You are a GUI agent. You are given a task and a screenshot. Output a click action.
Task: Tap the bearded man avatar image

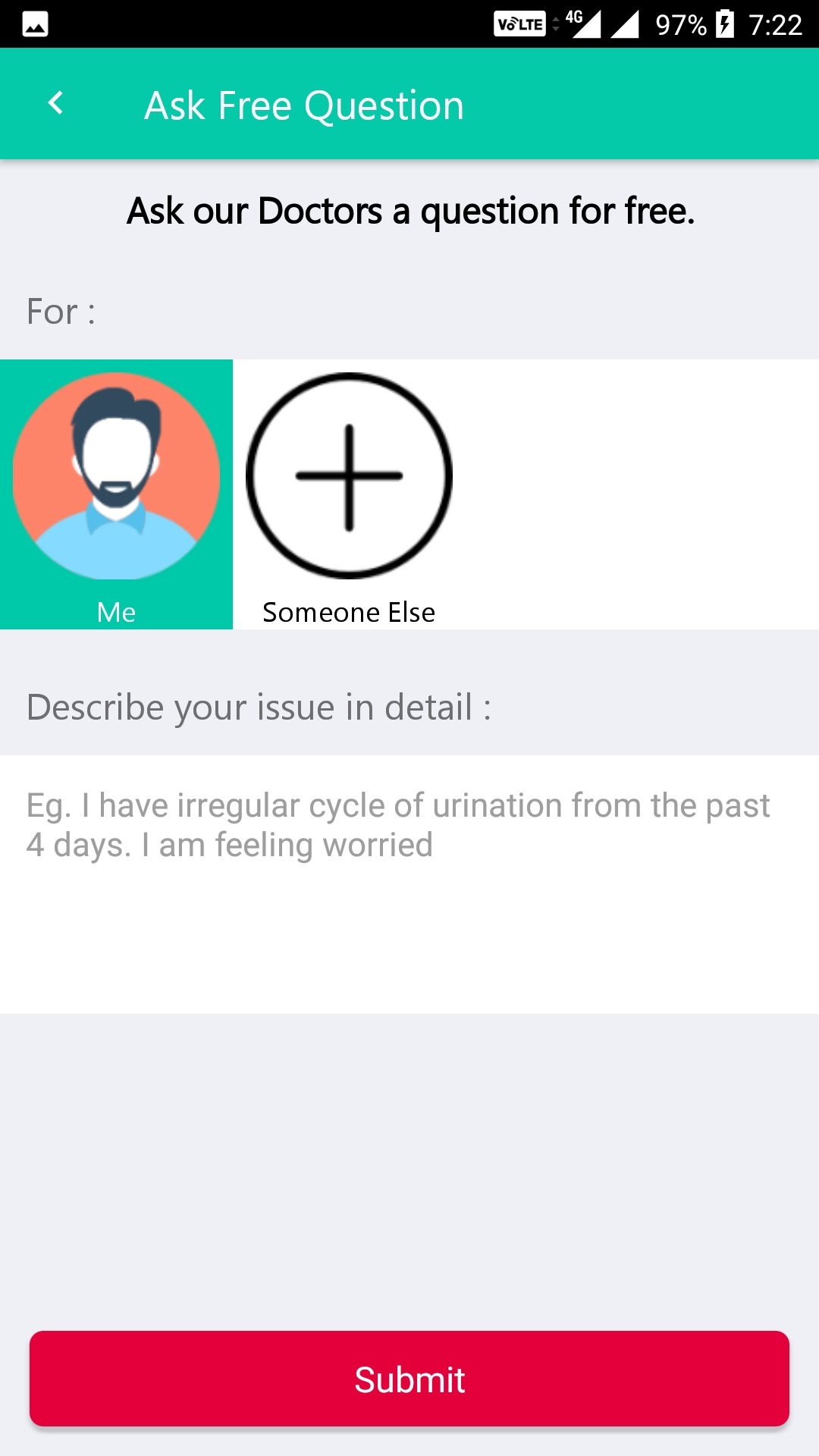click(x=116, y=475)
